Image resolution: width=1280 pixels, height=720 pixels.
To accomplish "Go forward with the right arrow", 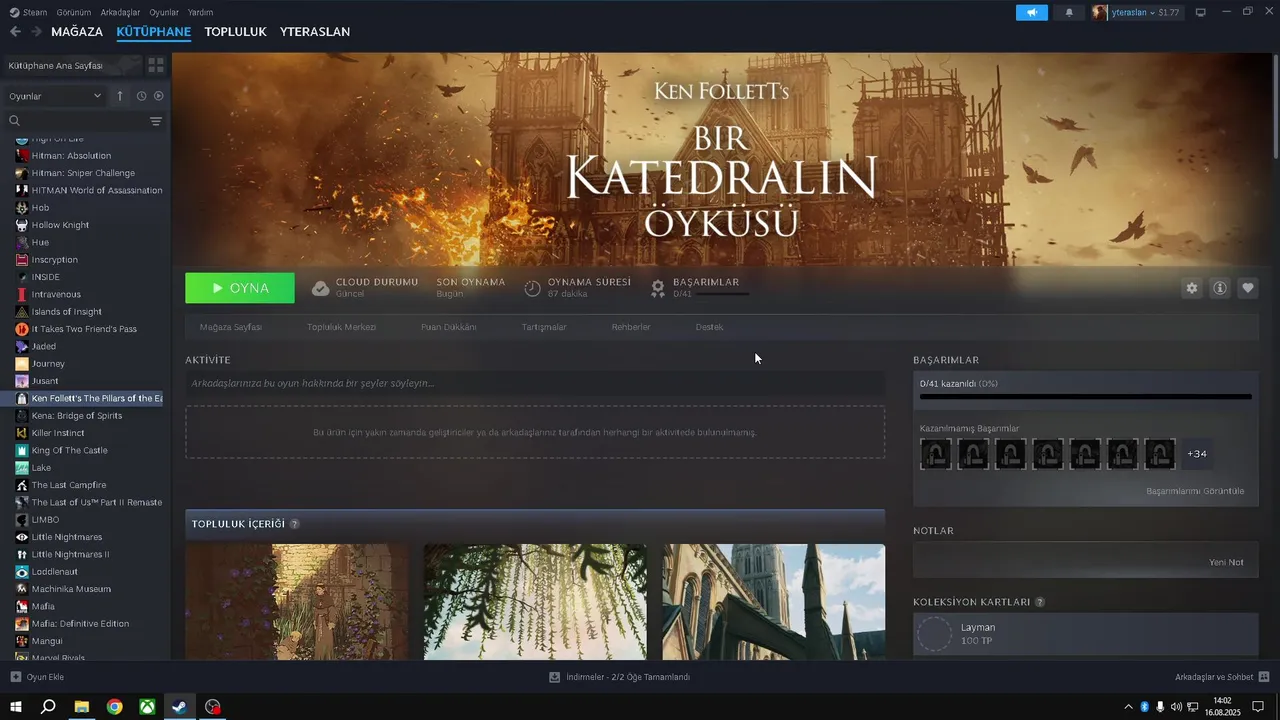I will [36, 32].
